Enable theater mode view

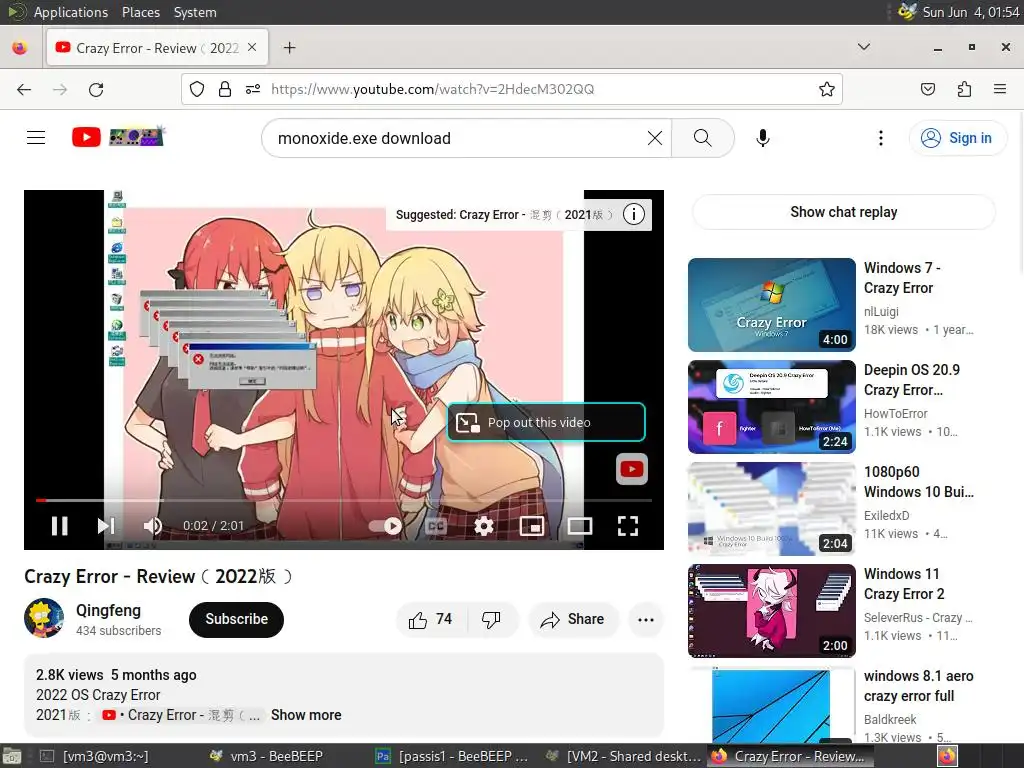point(579,526)
